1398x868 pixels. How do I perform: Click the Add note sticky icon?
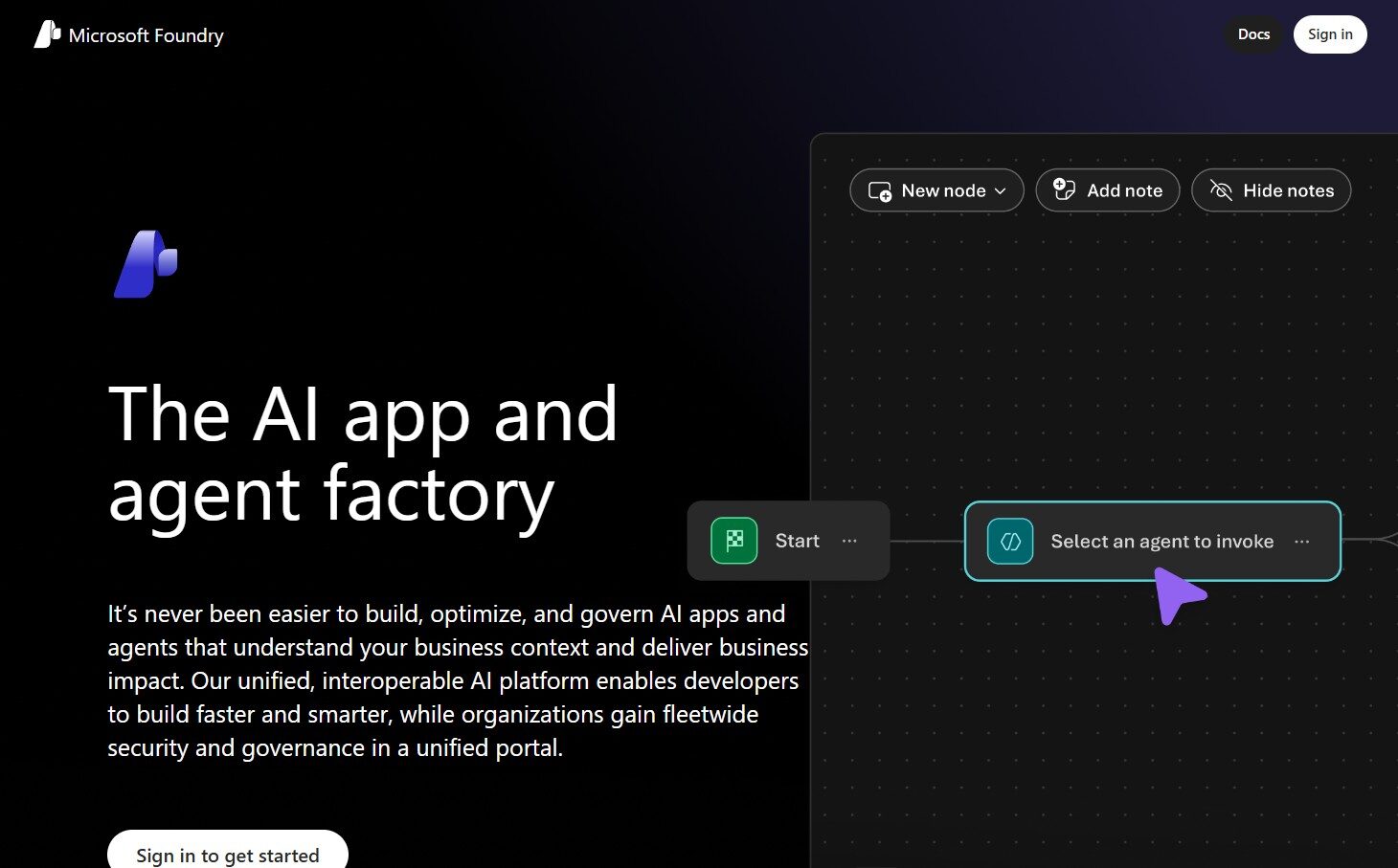(1064, 189)
